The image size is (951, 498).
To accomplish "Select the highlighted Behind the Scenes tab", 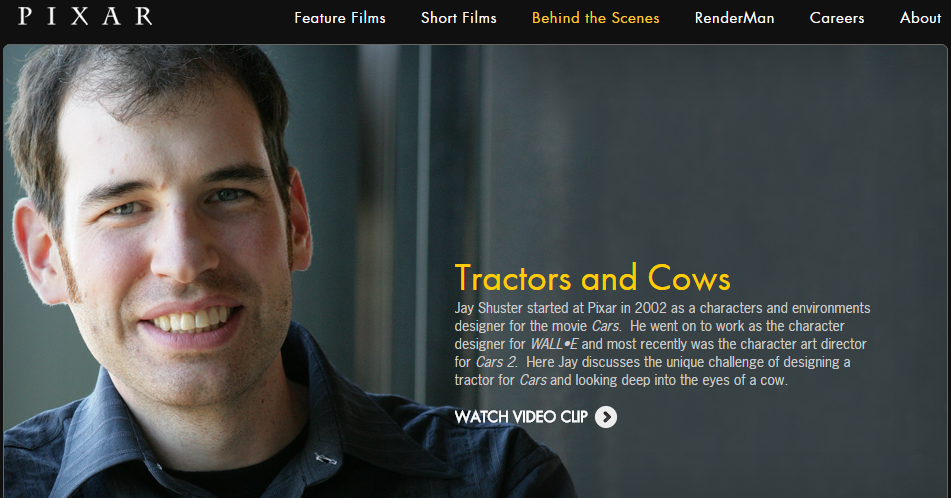I will (x=596, y=18).
